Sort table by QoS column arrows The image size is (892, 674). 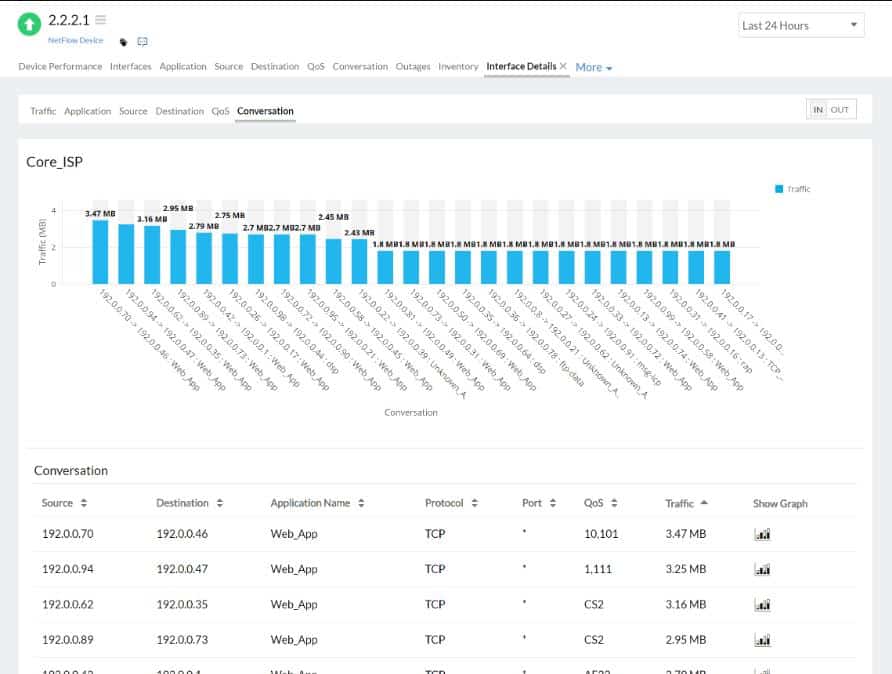[614, 503]
